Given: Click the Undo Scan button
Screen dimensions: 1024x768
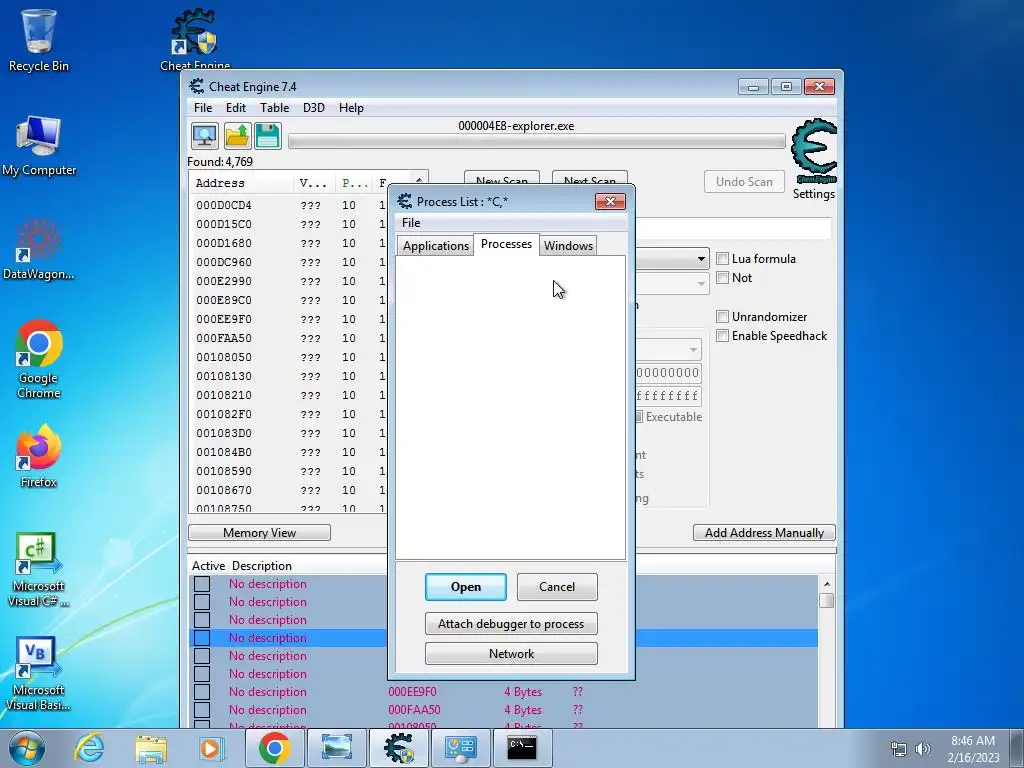Looking at the screenshot, I should coord(744,182).
